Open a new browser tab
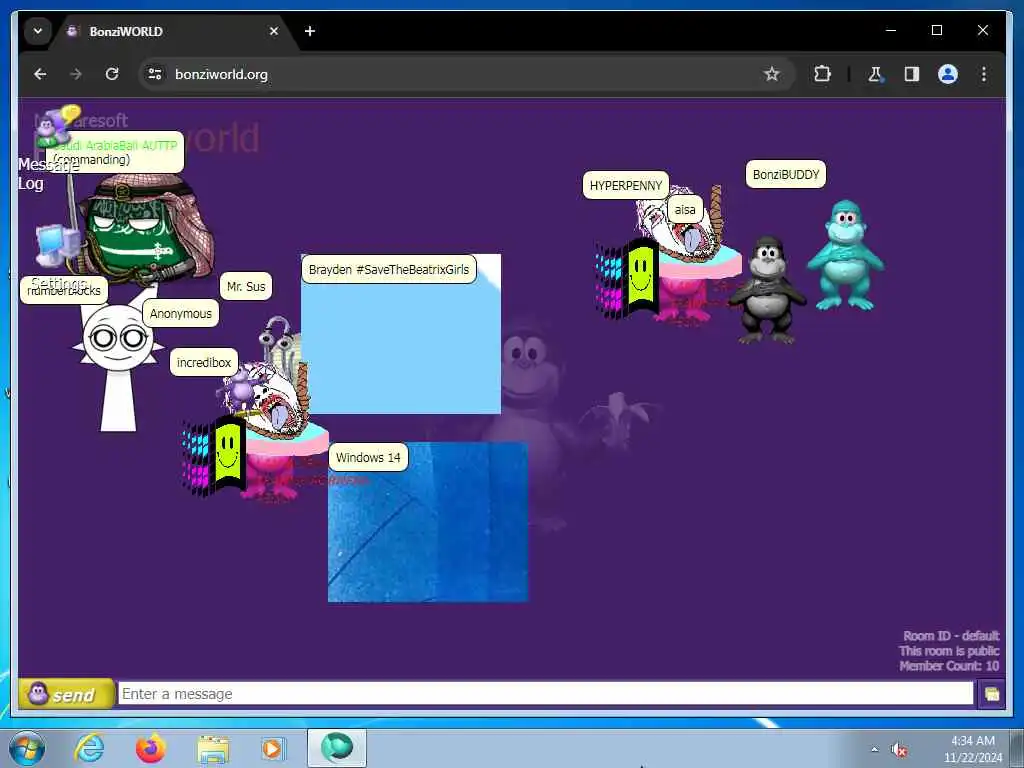This screenshot has width=1024, height=768. (310, 31)
